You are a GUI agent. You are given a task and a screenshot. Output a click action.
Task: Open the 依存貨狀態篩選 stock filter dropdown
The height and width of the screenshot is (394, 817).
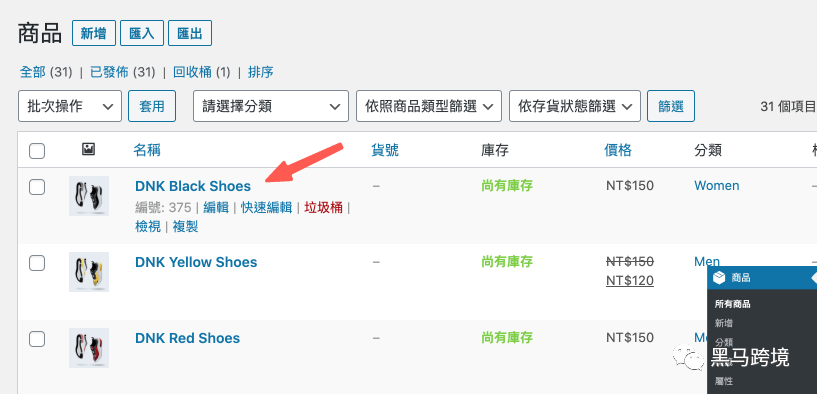(575, 106)
